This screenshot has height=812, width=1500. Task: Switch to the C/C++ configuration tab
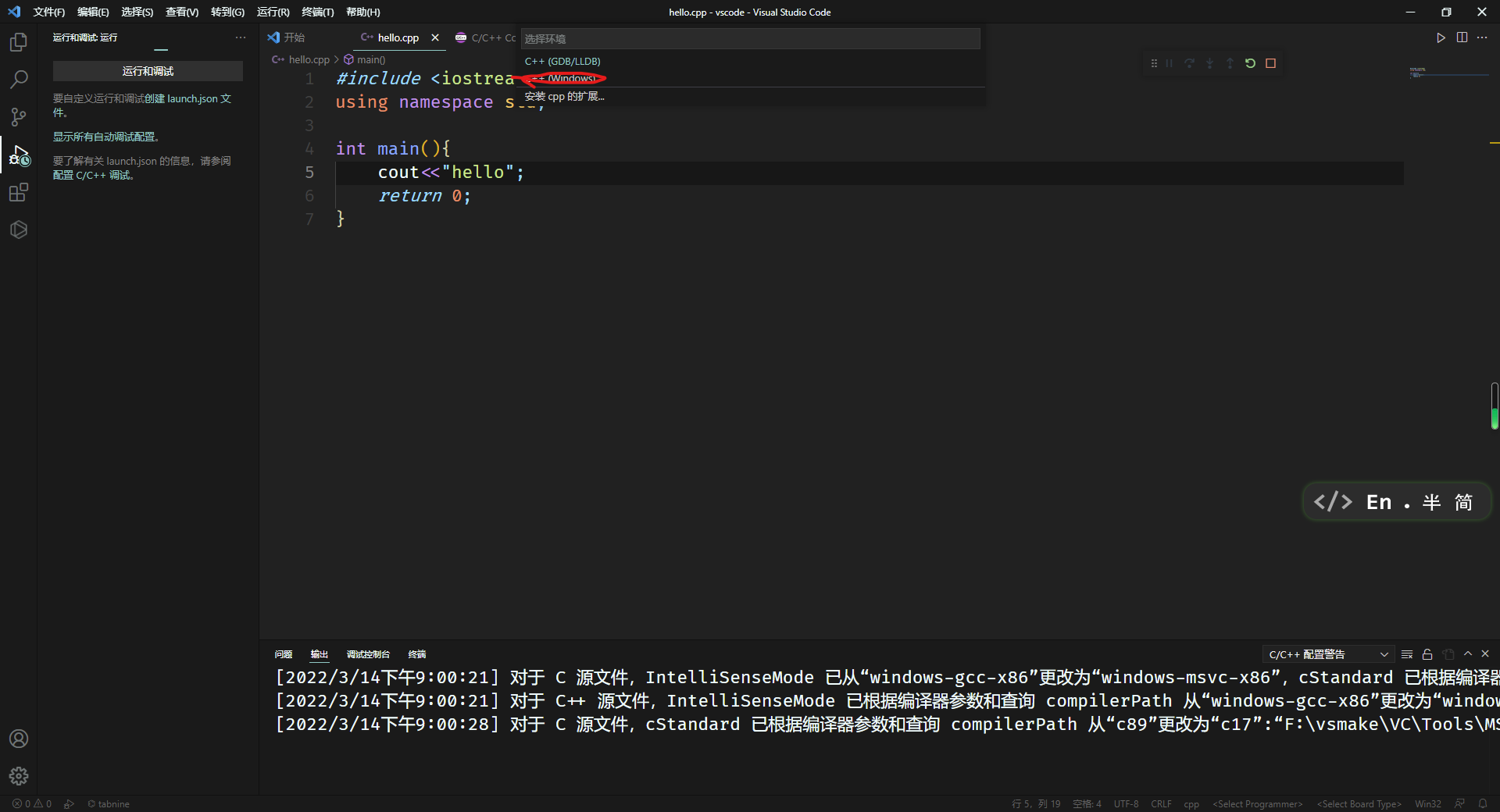click(484, 37)
